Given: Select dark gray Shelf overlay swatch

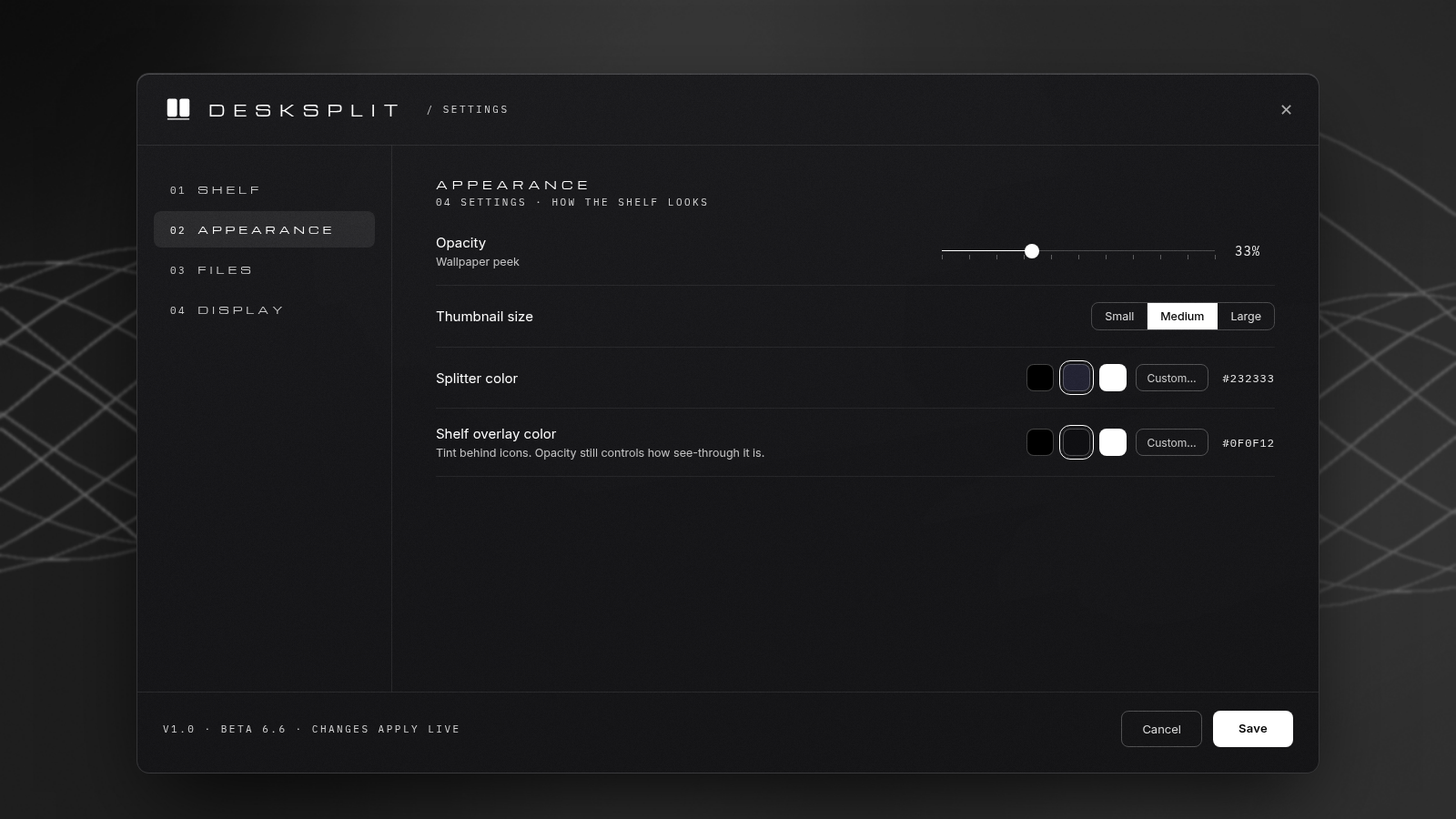Looking at the screenshot, I should coord(1077,442).
